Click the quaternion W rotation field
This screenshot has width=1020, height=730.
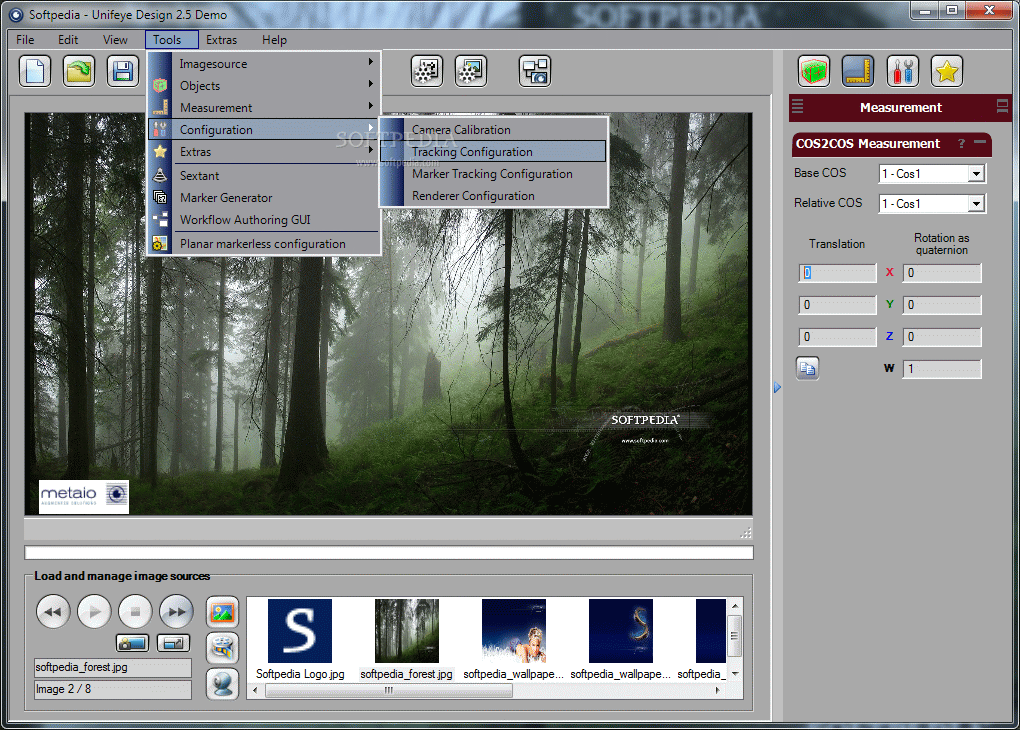point(941,368)
